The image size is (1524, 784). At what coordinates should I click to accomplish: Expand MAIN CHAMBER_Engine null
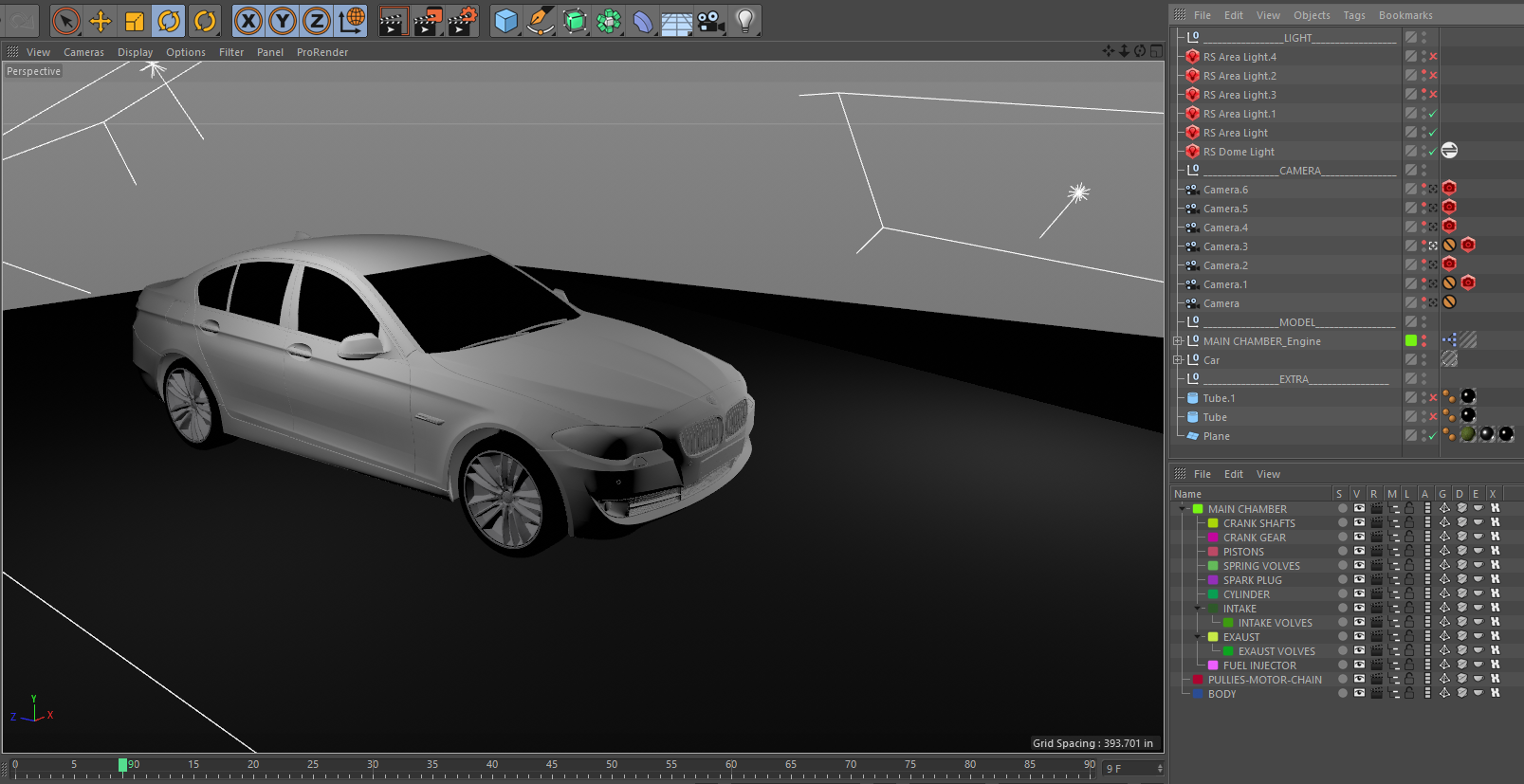click(1178, 341)
